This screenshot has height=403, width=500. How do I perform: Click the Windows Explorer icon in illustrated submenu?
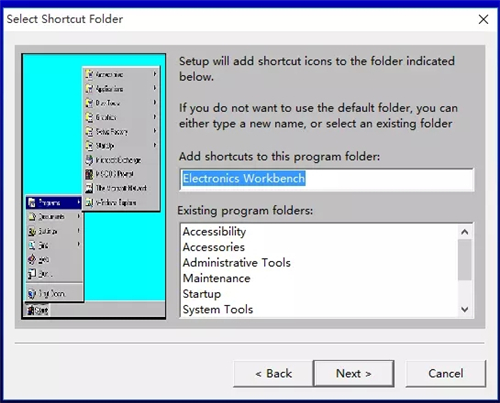89,202
